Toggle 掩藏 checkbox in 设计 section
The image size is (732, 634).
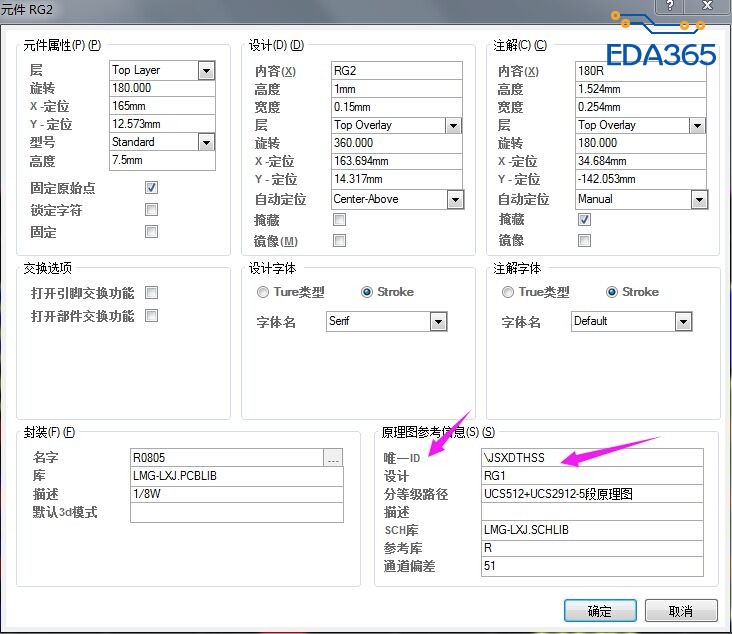[x=339, y=219]
